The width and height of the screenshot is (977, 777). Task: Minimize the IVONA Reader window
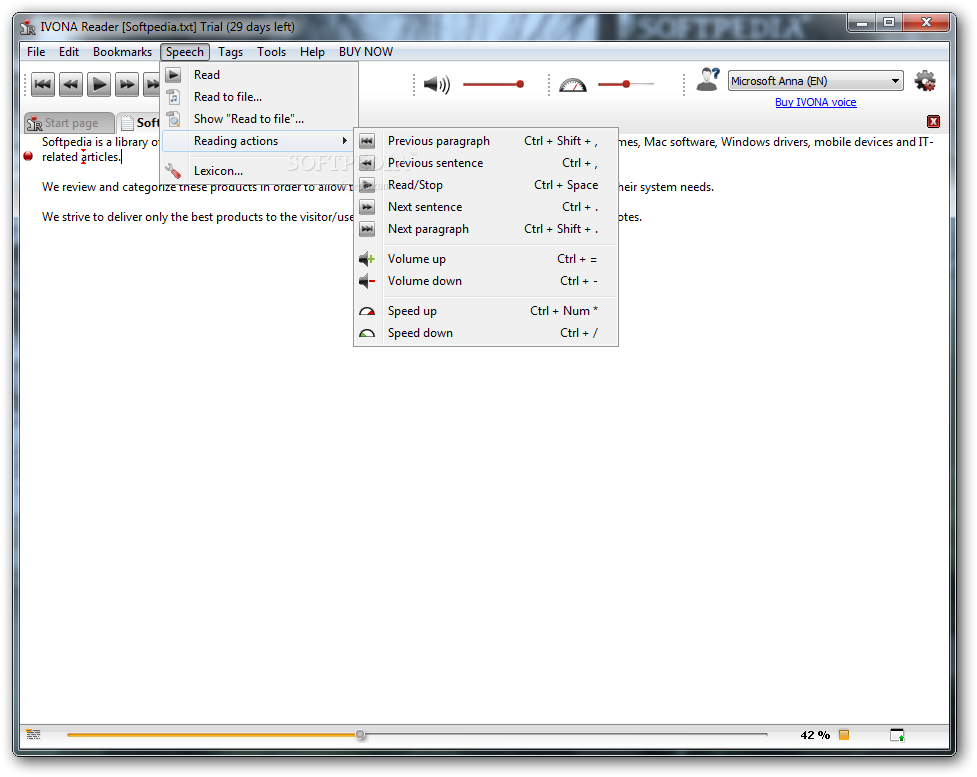tap(862, 24)
